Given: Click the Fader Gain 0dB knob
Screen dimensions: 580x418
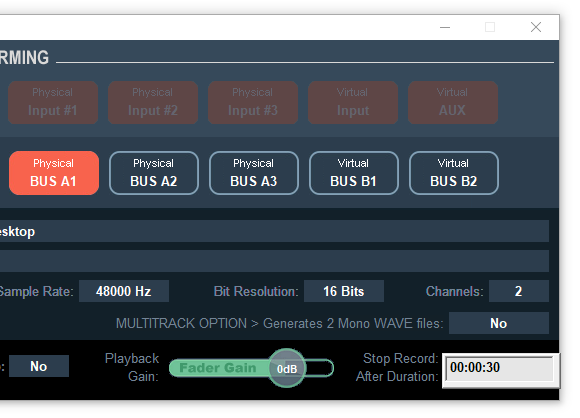Looking at the screenshot, I should point(287,368).
